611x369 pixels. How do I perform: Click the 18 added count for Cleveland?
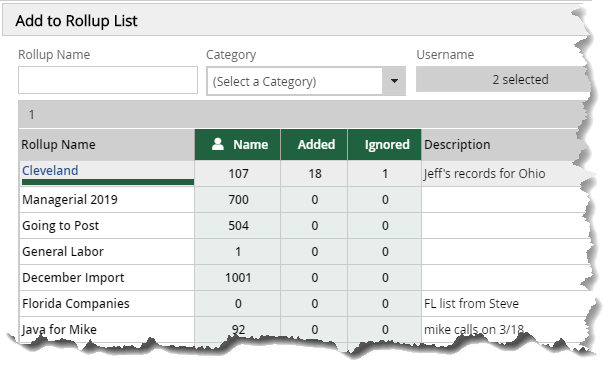point(315,174)
